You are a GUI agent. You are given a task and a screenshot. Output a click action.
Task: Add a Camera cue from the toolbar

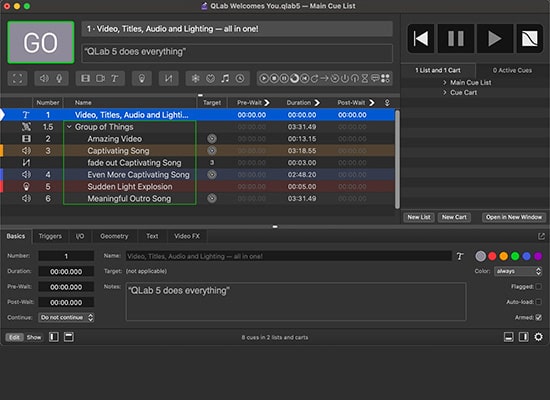point(100,78)
